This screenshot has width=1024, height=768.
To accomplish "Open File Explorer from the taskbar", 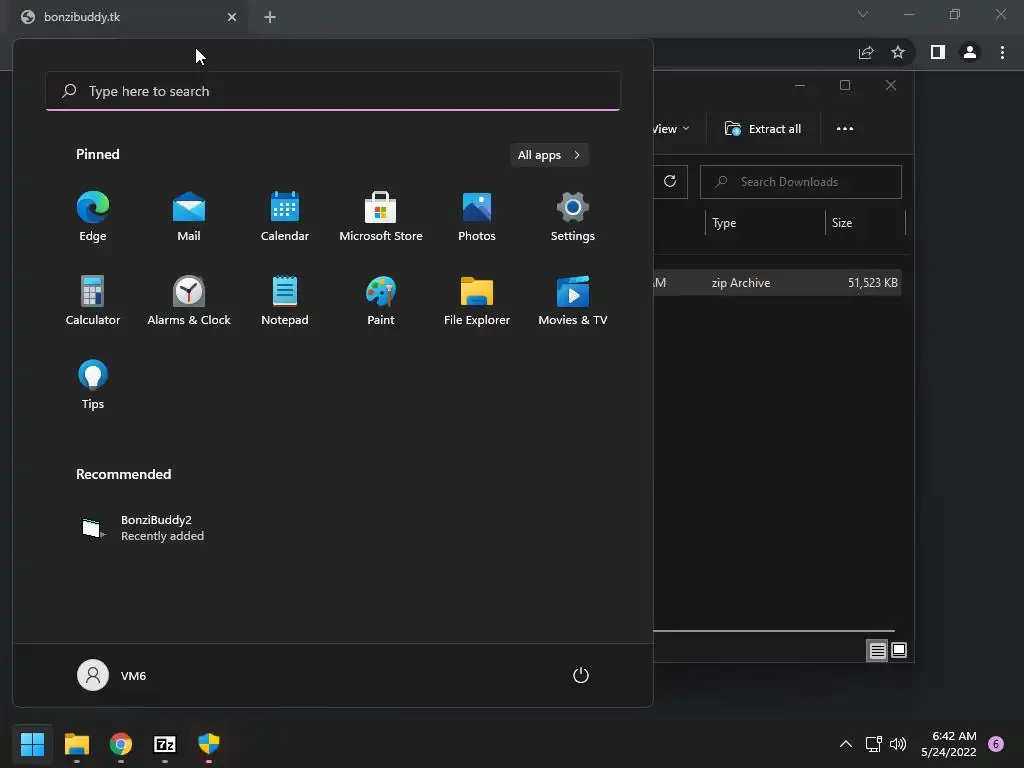I will click(x=76, y=744).
